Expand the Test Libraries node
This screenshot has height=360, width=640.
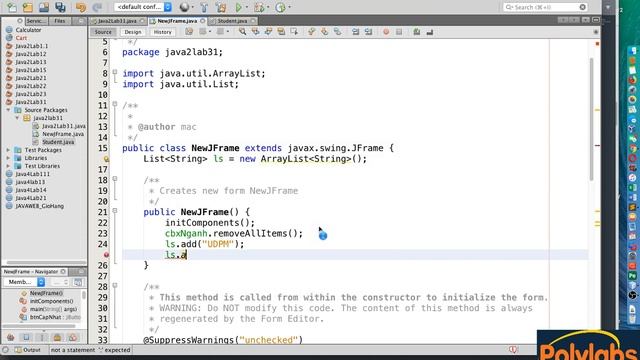coord(8,166)
